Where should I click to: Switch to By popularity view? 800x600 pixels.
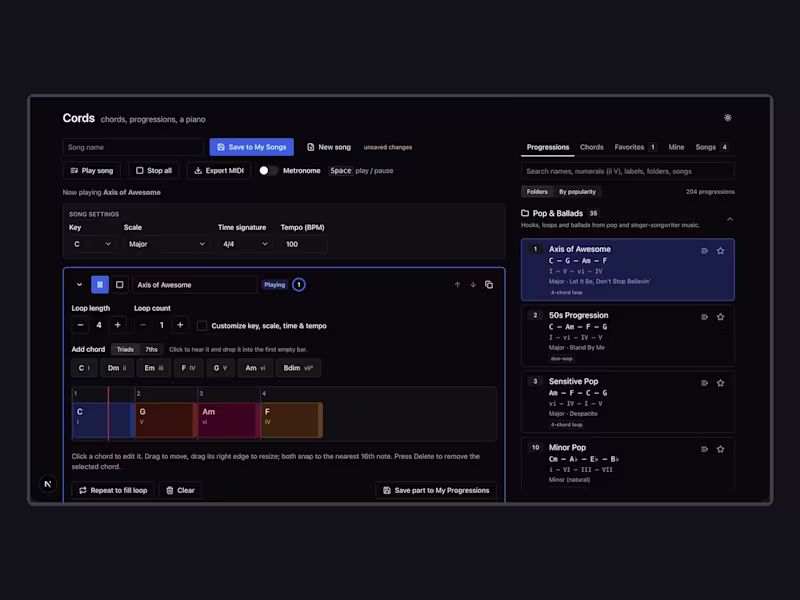[577, 192]
